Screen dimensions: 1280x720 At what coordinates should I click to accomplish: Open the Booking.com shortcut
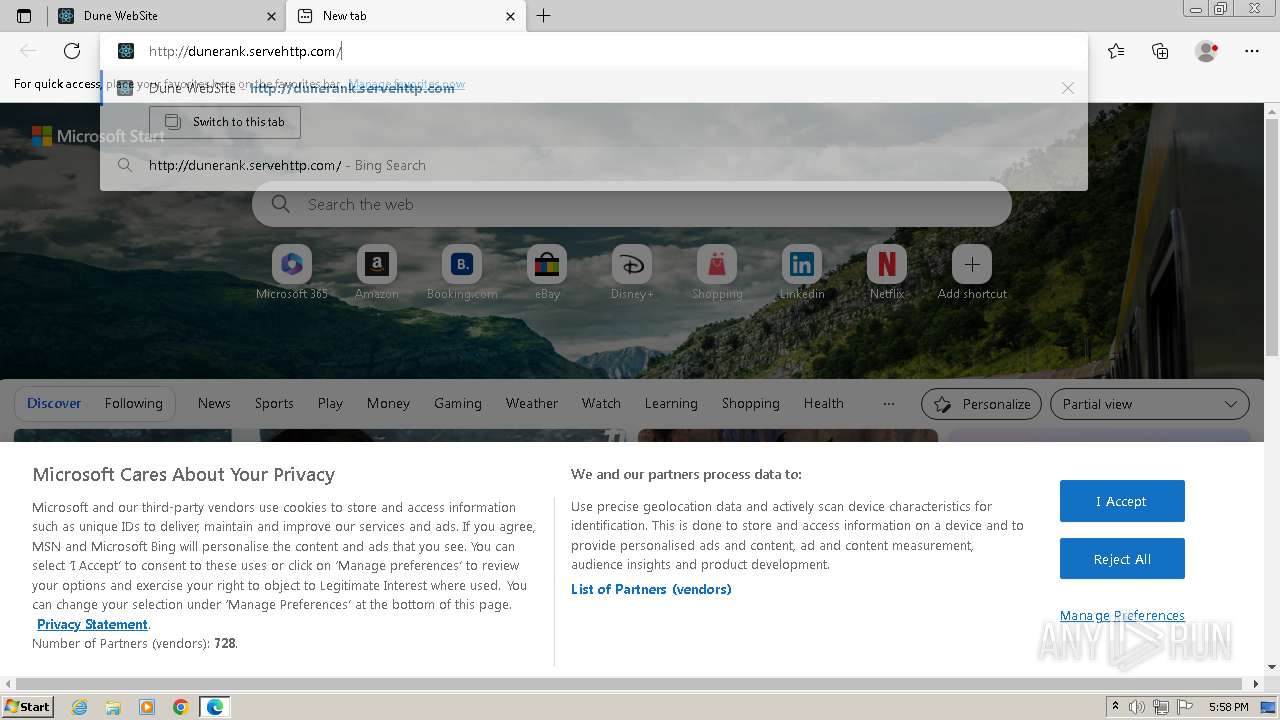click(x=462, y=273)
